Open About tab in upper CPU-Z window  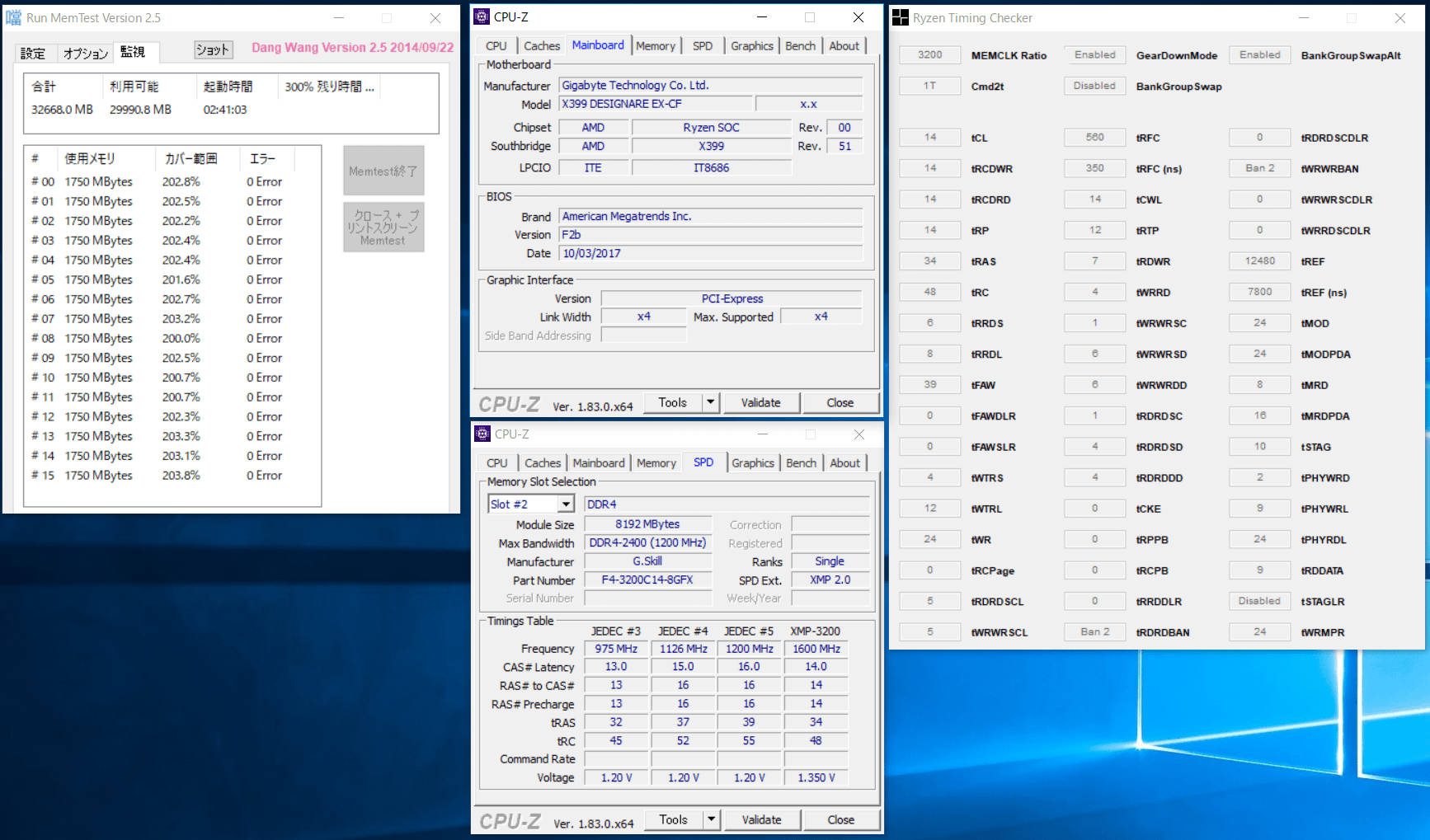tap(844, 46)
